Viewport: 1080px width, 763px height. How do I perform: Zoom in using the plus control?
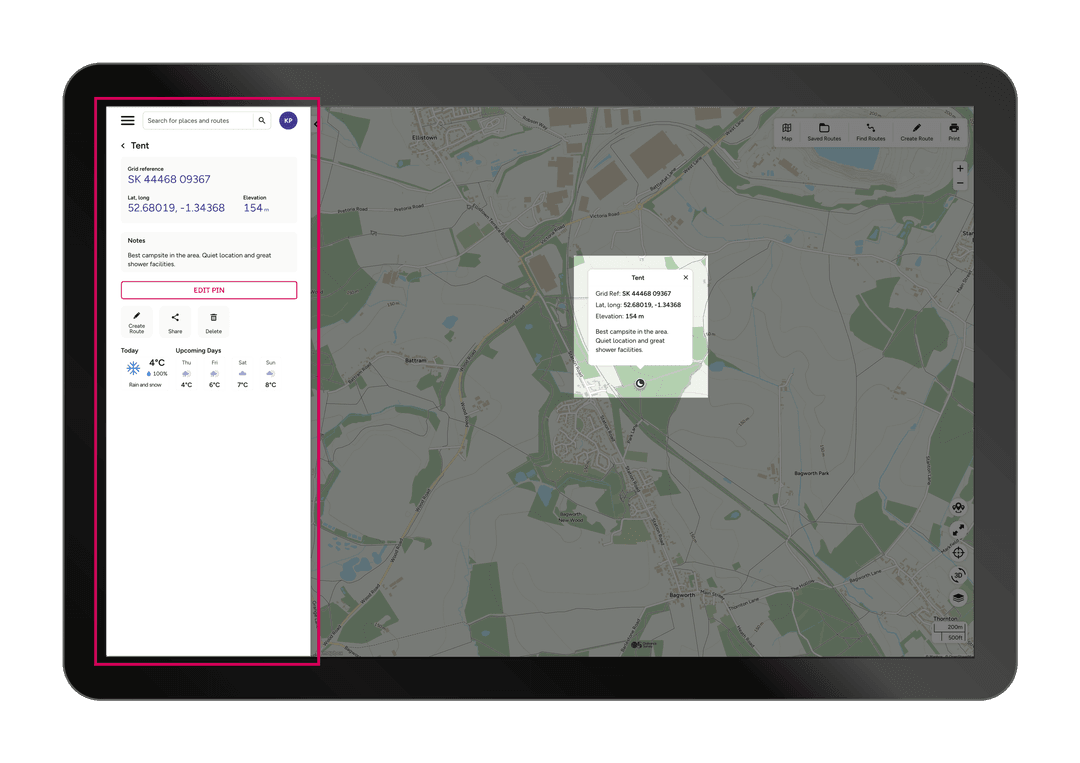coord(960,168)
